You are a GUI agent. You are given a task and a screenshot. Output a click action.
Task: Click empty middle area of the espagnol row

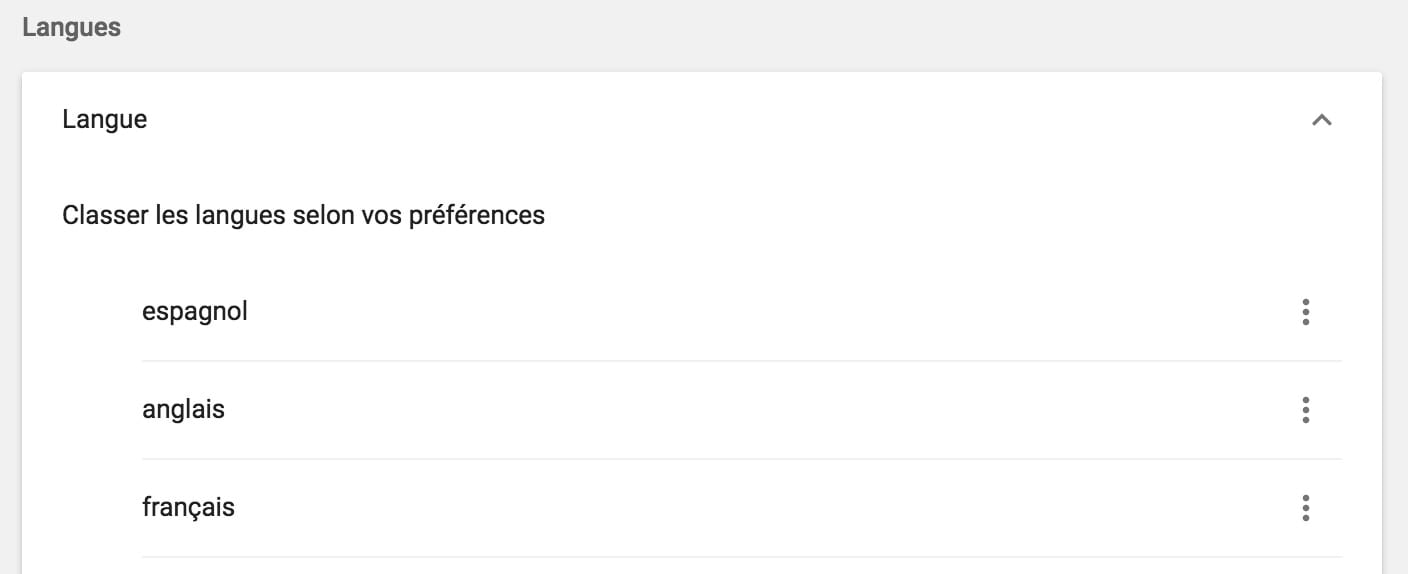(x=740, y=312)
